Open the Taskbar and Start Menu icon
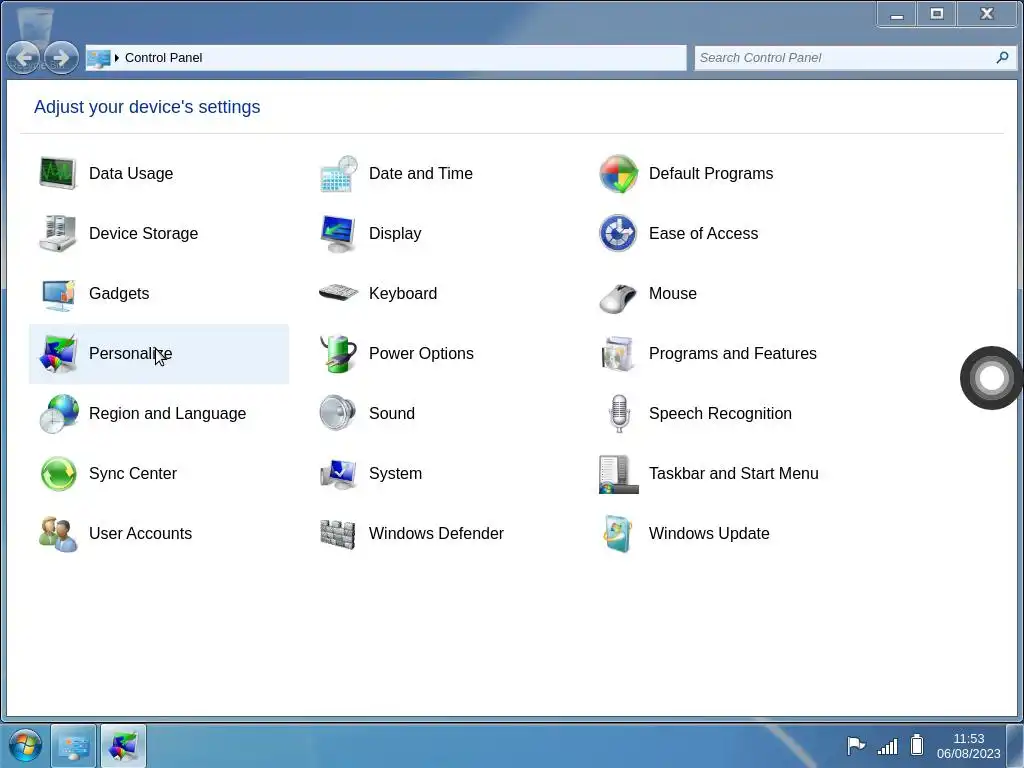Image resolution: width=1024 pixels, height=768 pixels. 618,474
